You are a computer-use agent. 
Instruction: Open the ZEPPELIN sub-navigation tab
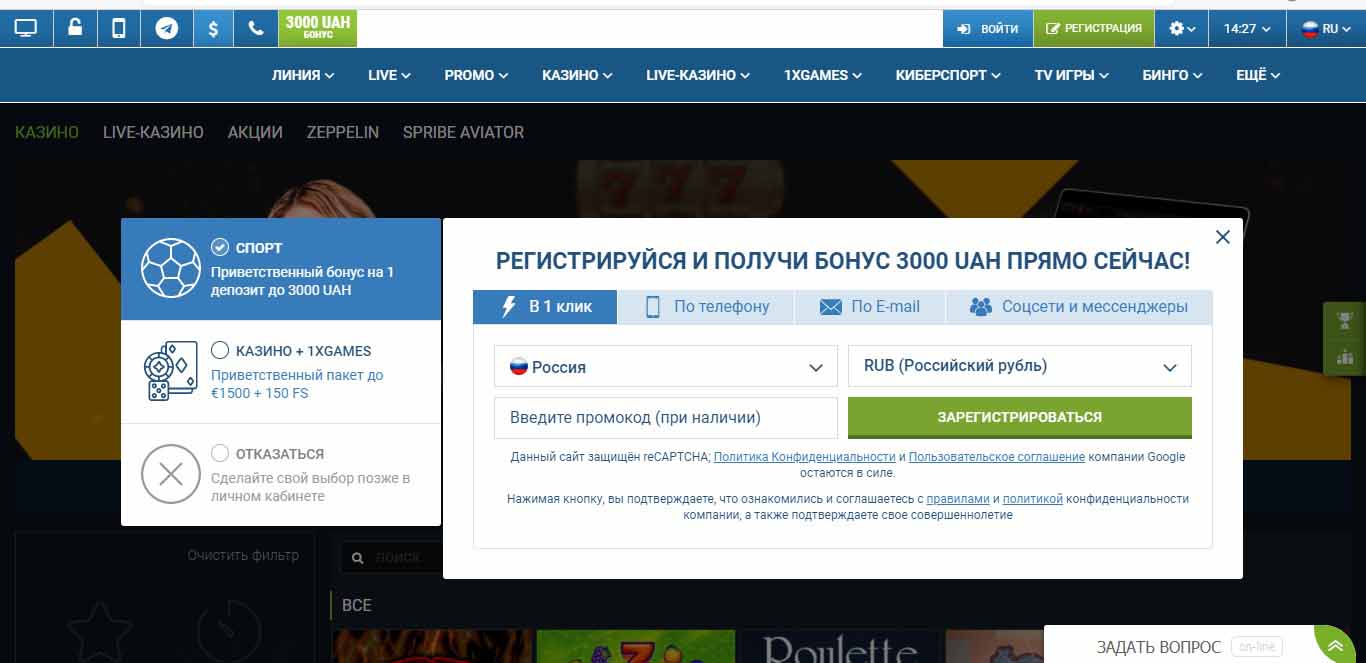click(x=343, y=132)
